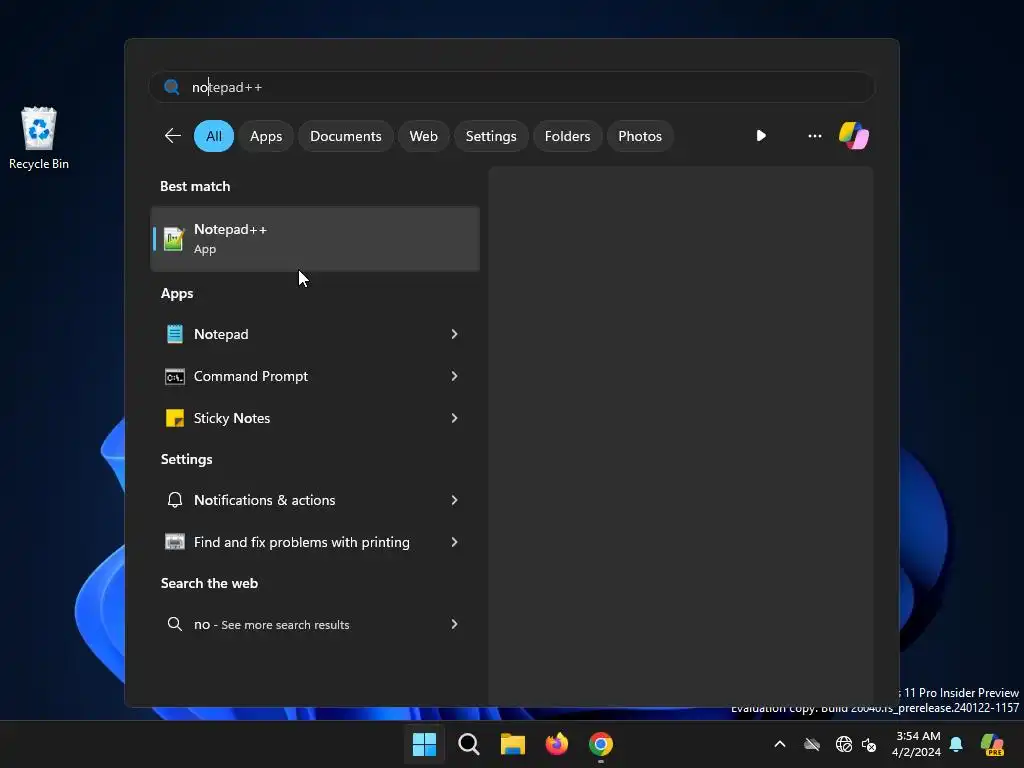Click the 'Sticky Notes' result text
1024x768 pixels.
[232, 418]
